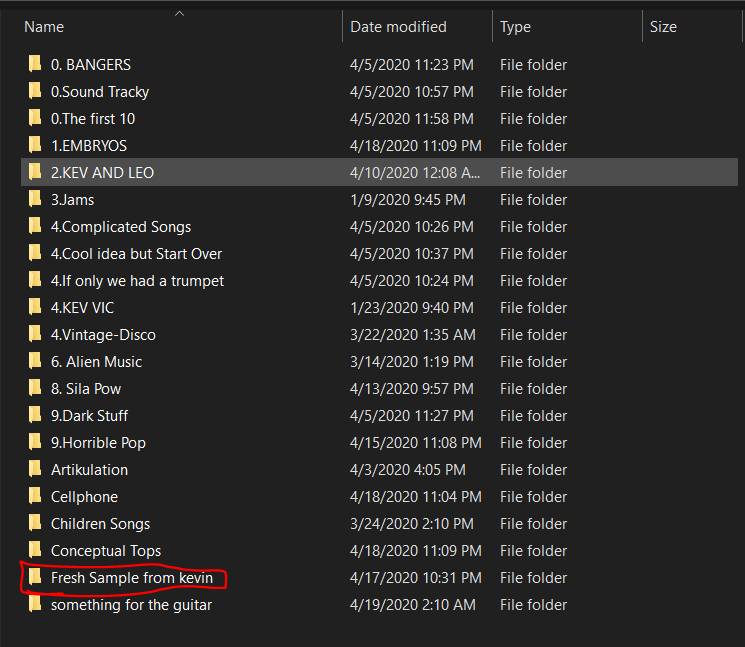This screenshot has height=647, width=745.
Task: Select "2.KEV AND LEO" folder name
Action: (103, 173)
